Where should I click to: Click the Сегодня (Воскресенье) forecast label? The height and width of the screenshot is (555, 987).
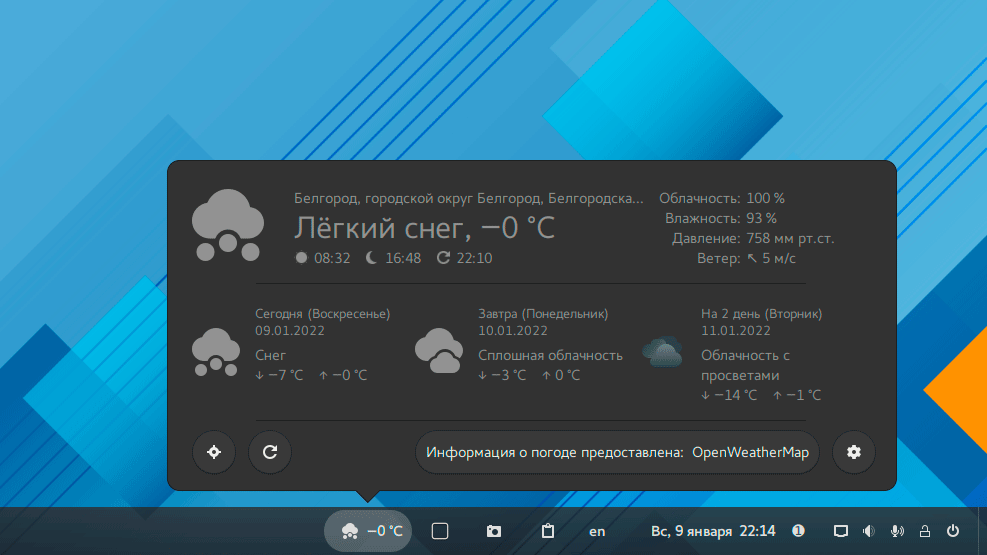pyautogui.click(x=322, y=313)
